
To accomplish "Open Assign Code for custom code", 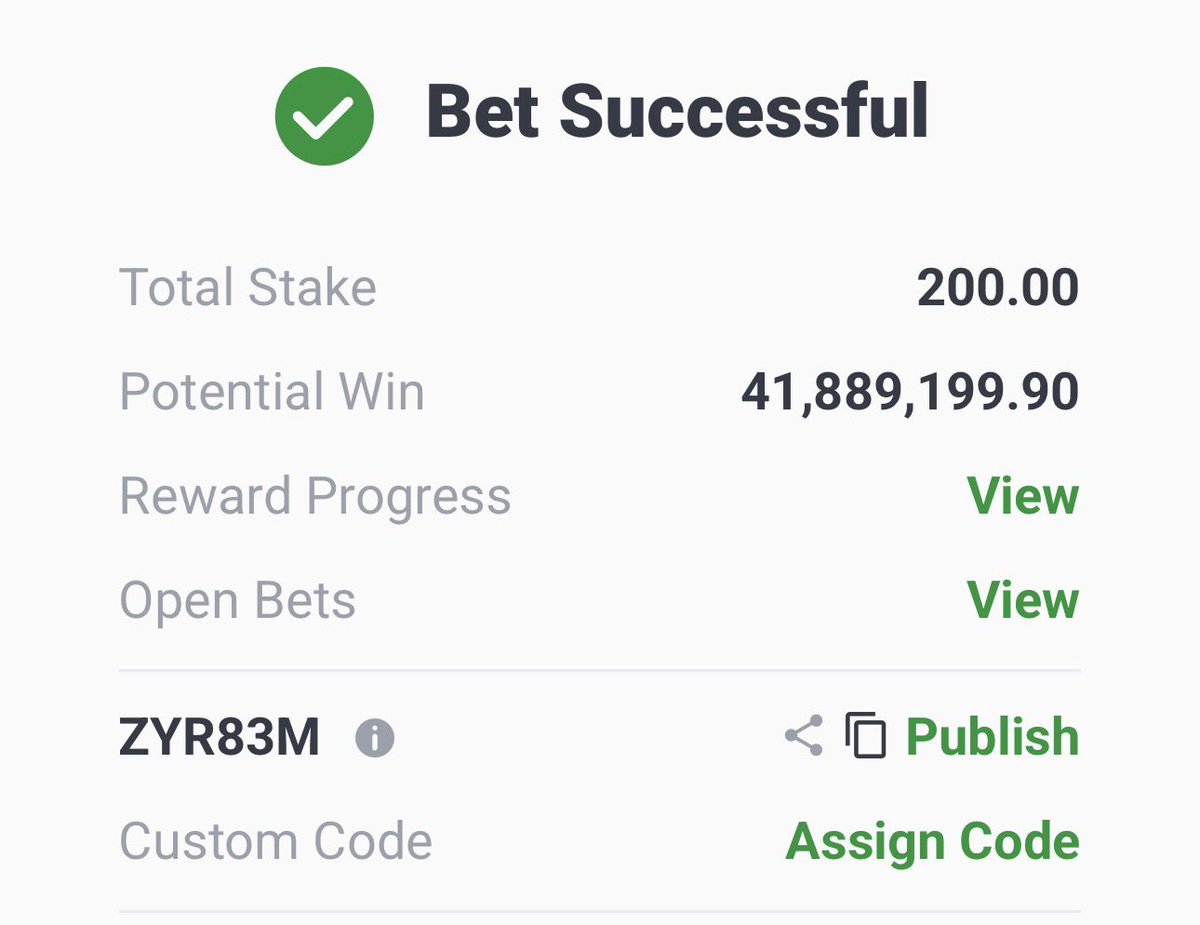I will tap(932, 842).
